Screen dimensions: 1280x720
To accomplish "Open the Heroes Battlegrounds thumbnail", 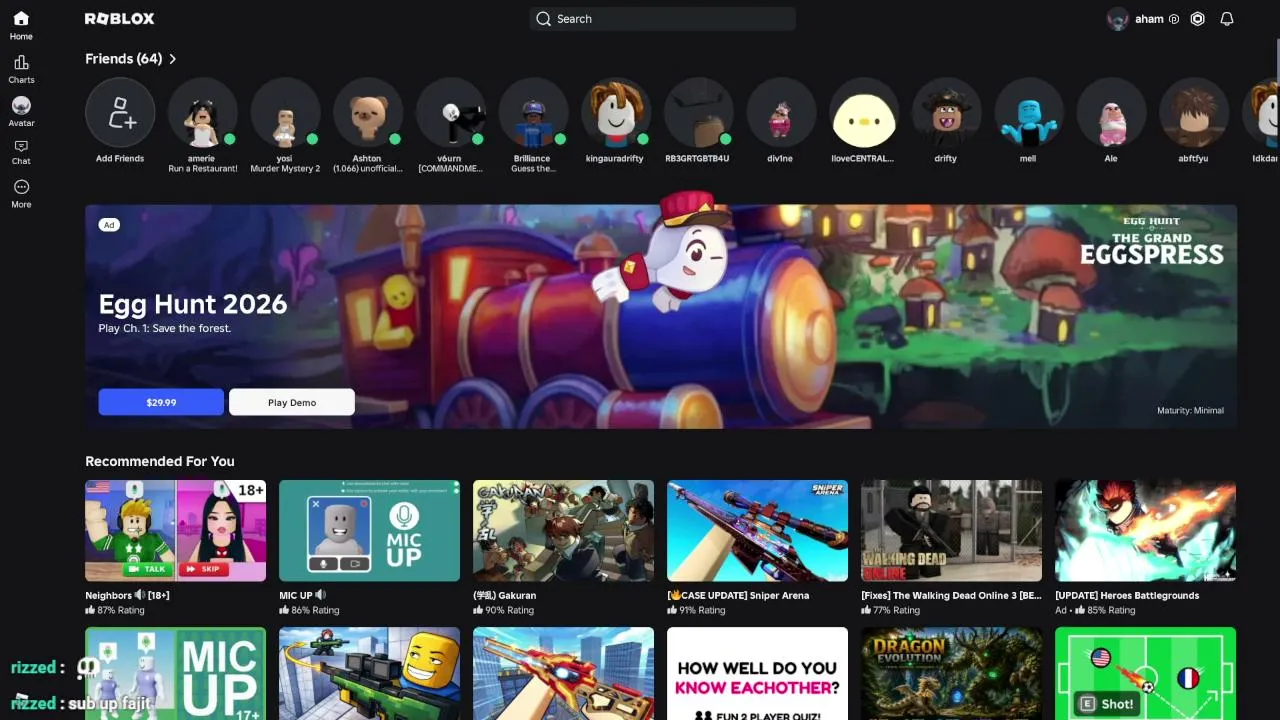I will tap(1146, 531).
